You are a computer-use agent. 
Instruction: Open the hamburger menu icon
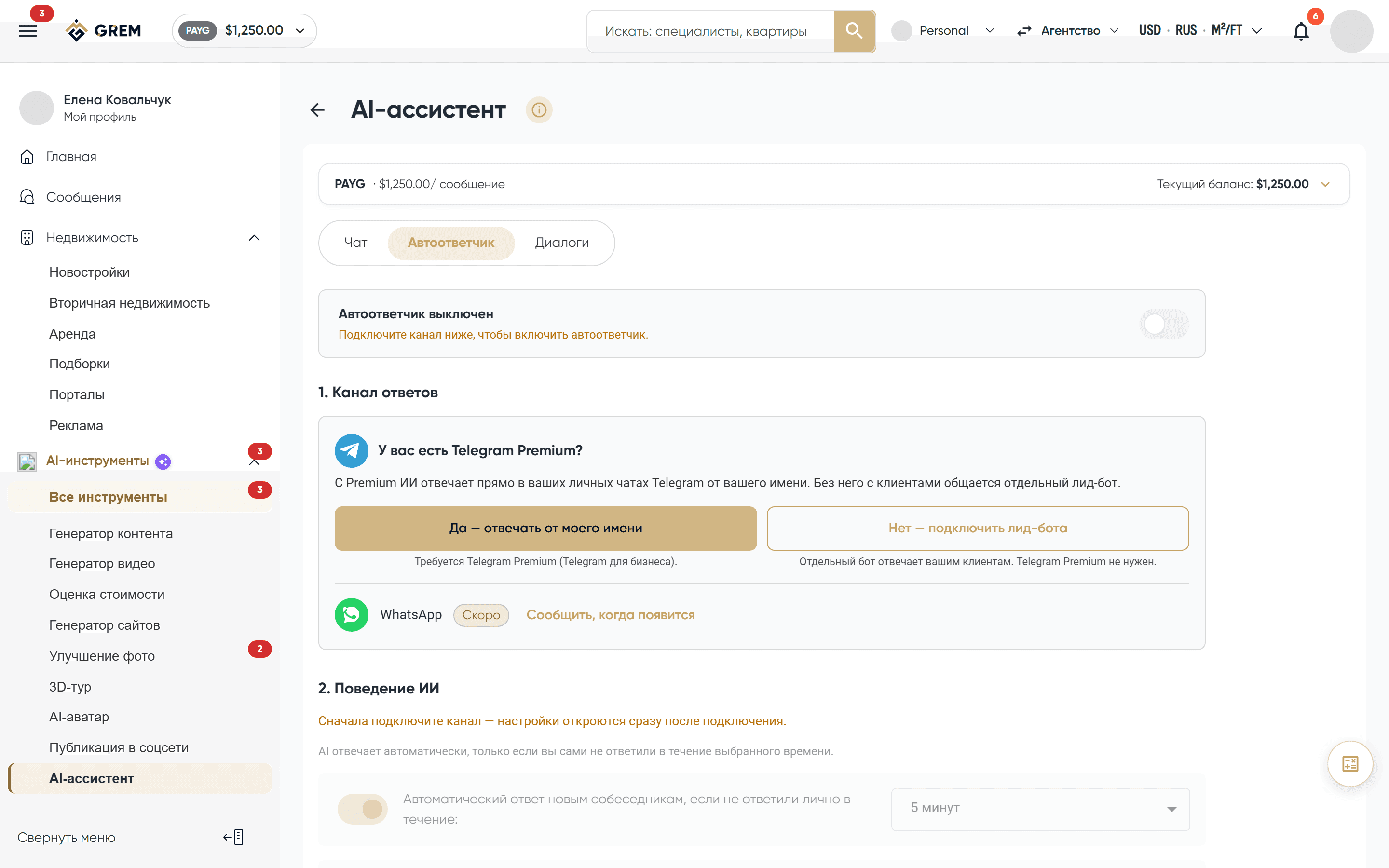(27, 31)
